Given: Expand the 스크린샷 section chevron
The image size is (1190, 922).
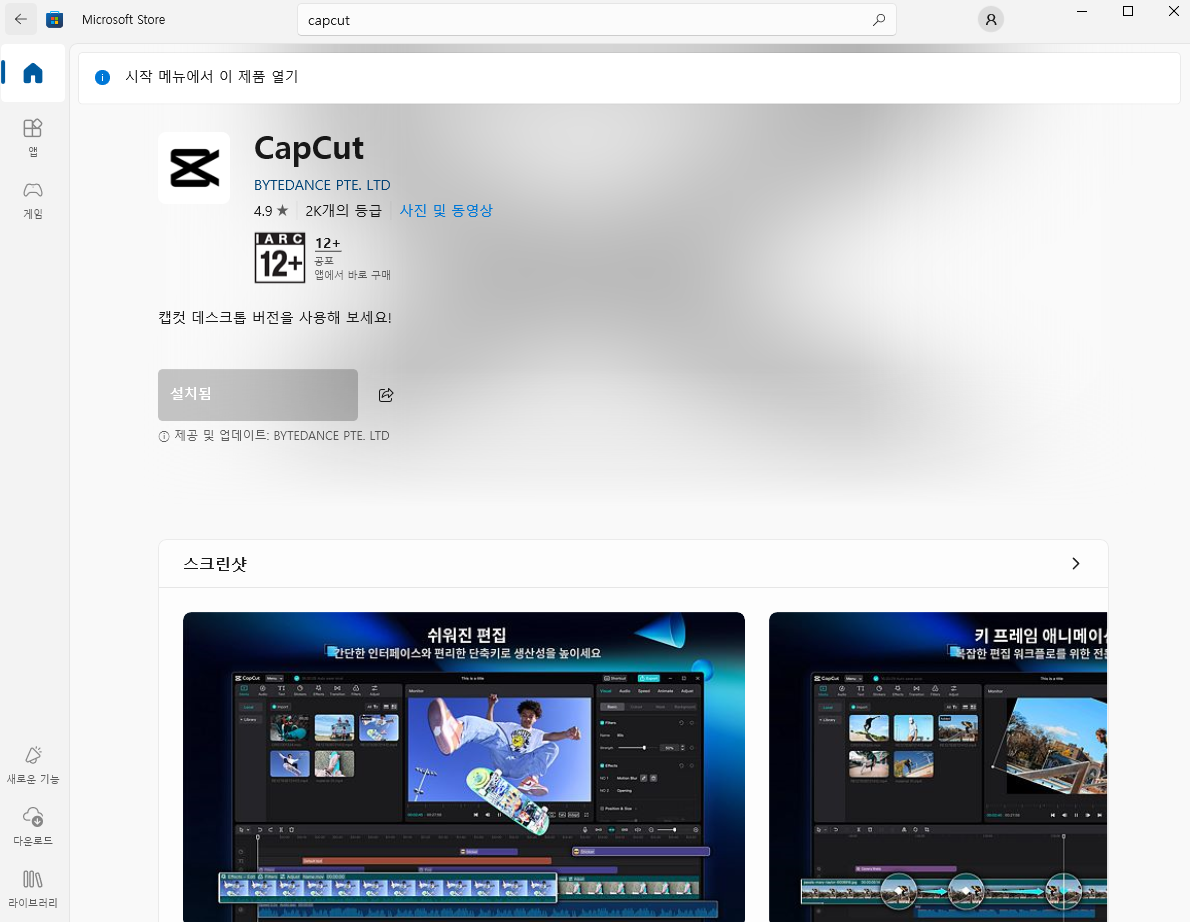Looking at the screenshot, I should (x=1075, y=563).
